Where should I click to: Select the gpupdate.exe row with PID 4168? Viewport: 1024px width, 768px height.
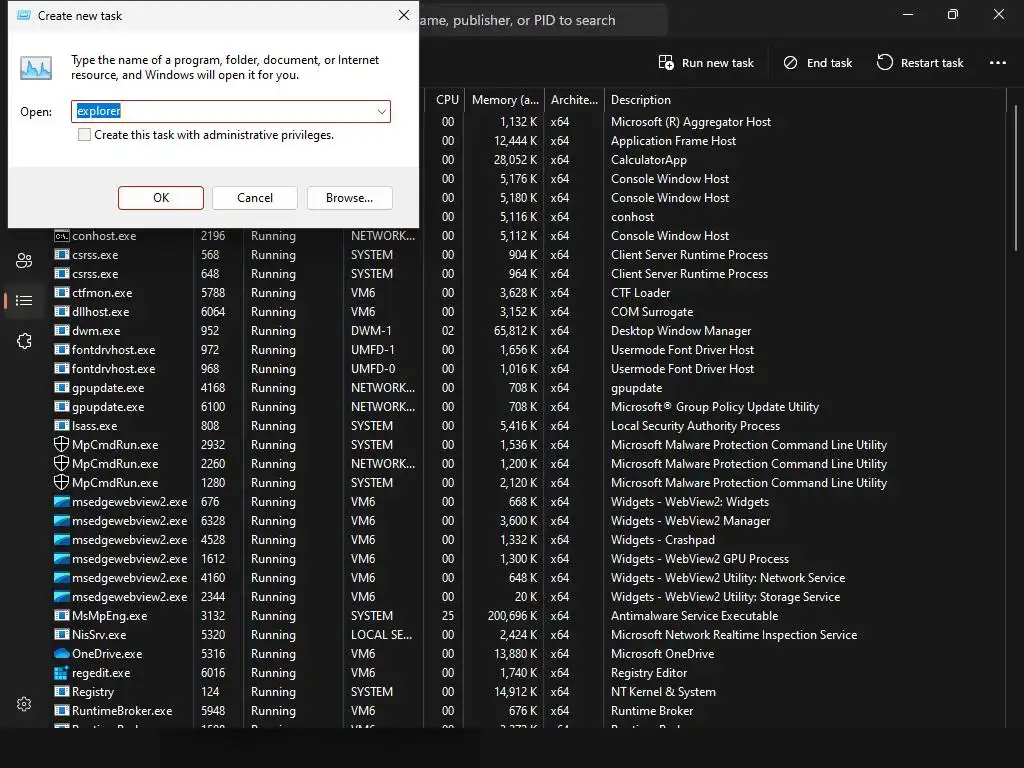529,388
